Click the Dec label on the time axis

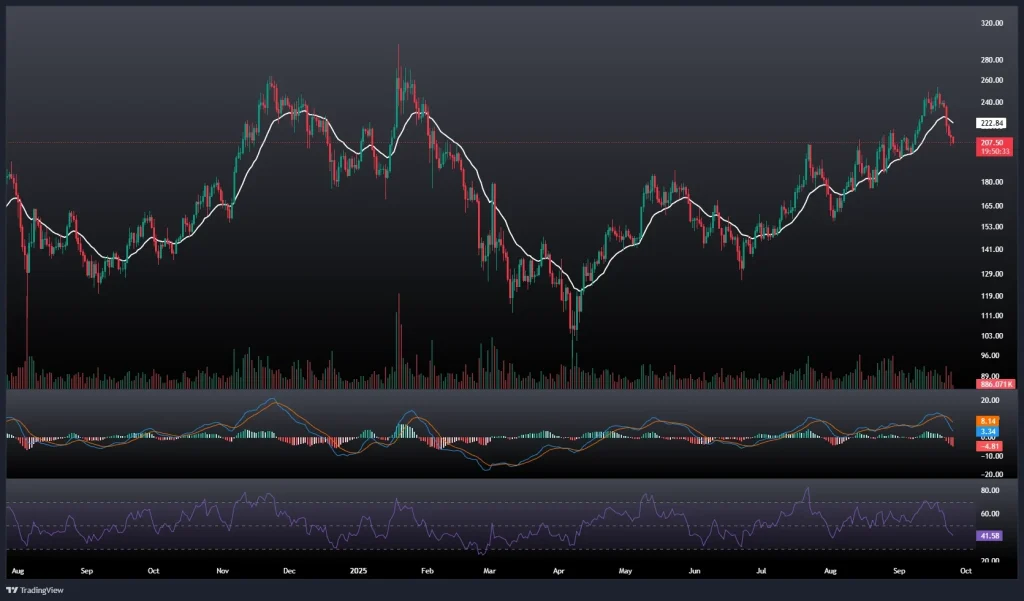point(289,570)
